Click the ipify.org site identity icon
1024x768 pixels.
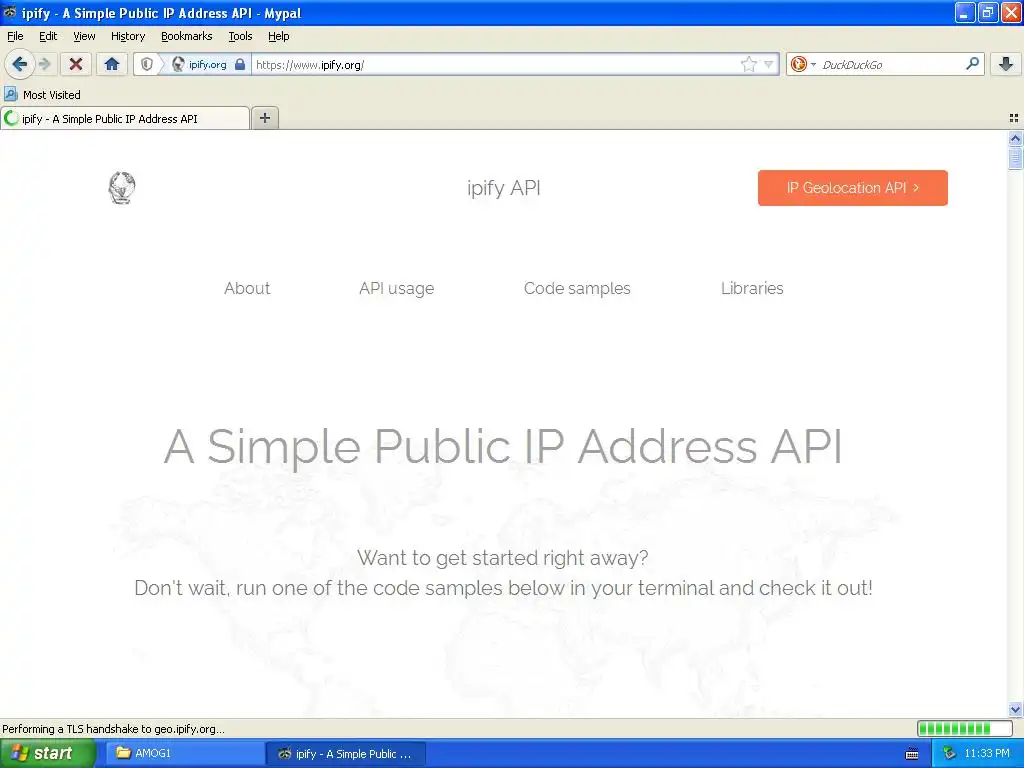click(178, 64)
